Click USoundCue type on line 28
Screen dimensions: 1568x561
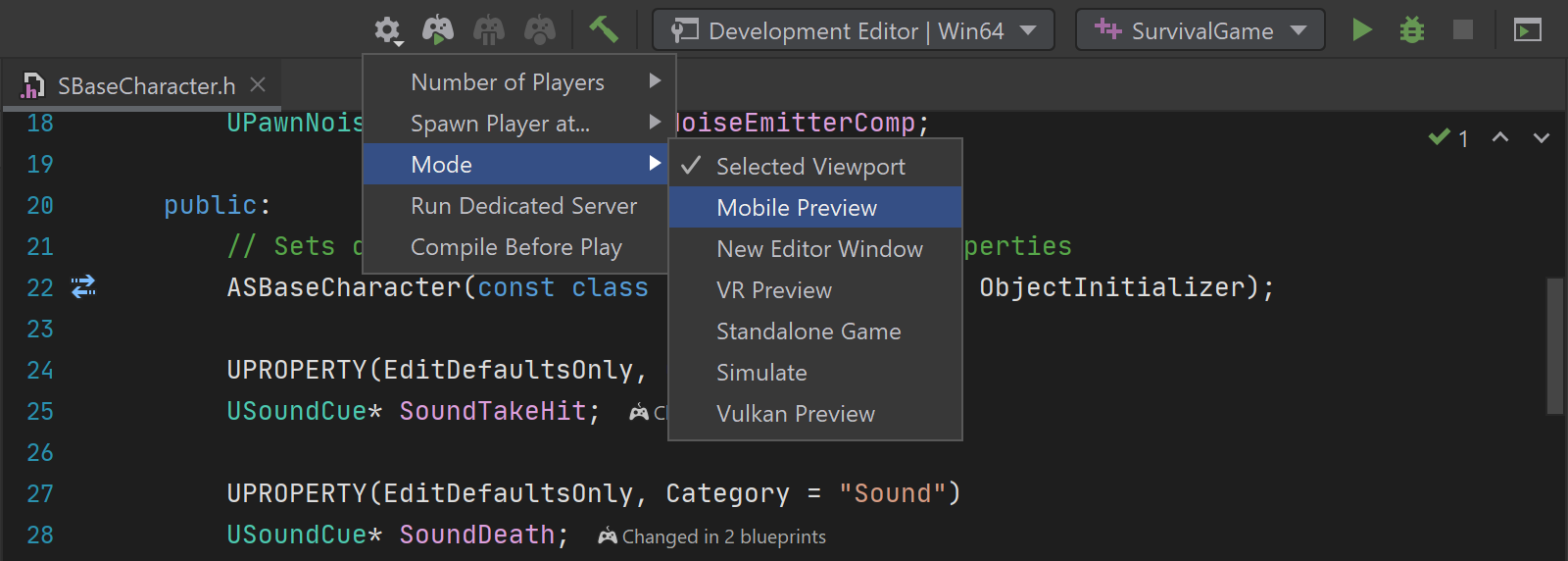click(297, 535)
